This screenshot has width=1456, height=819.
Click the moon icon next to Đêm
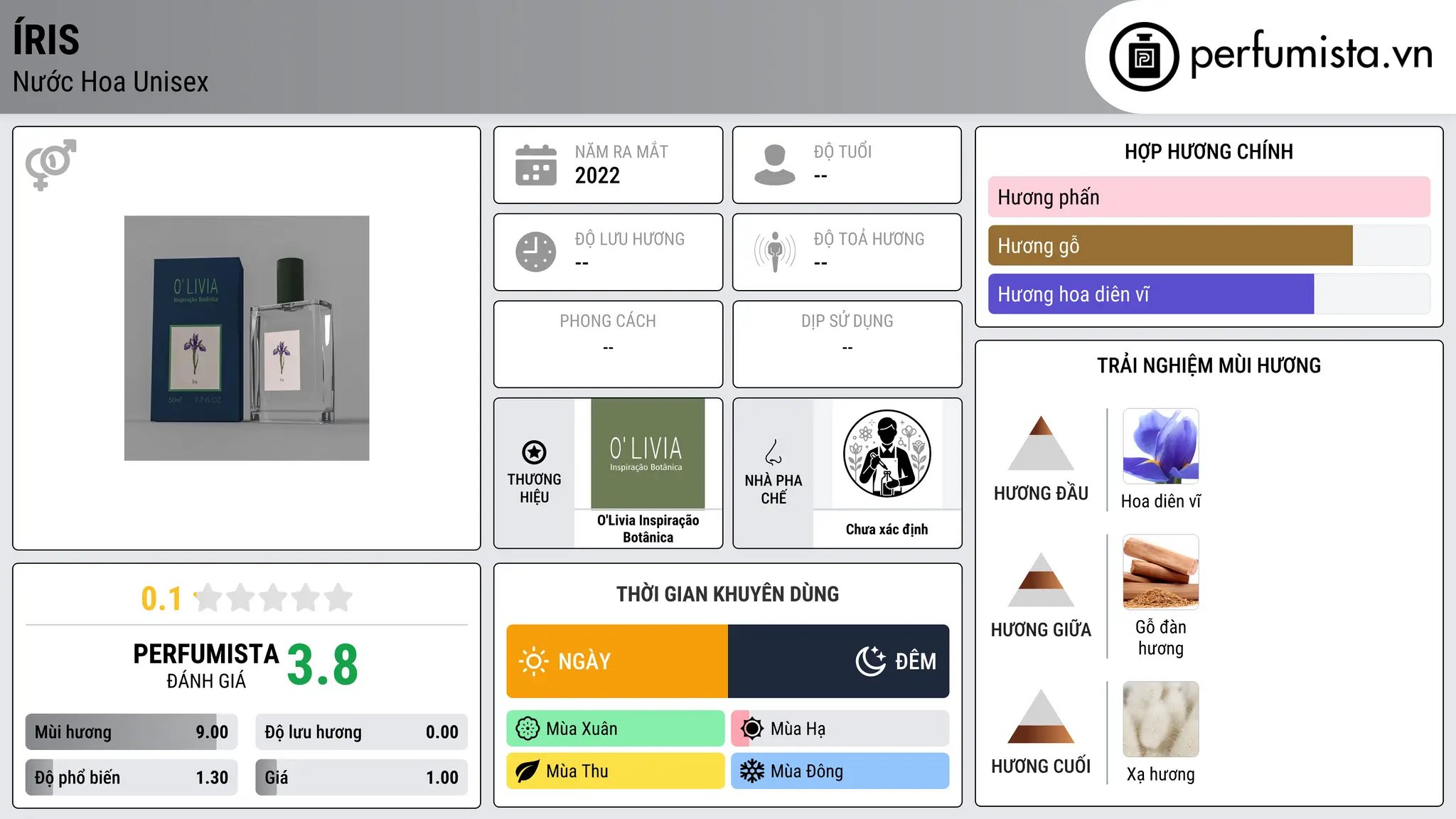[870, 661]
